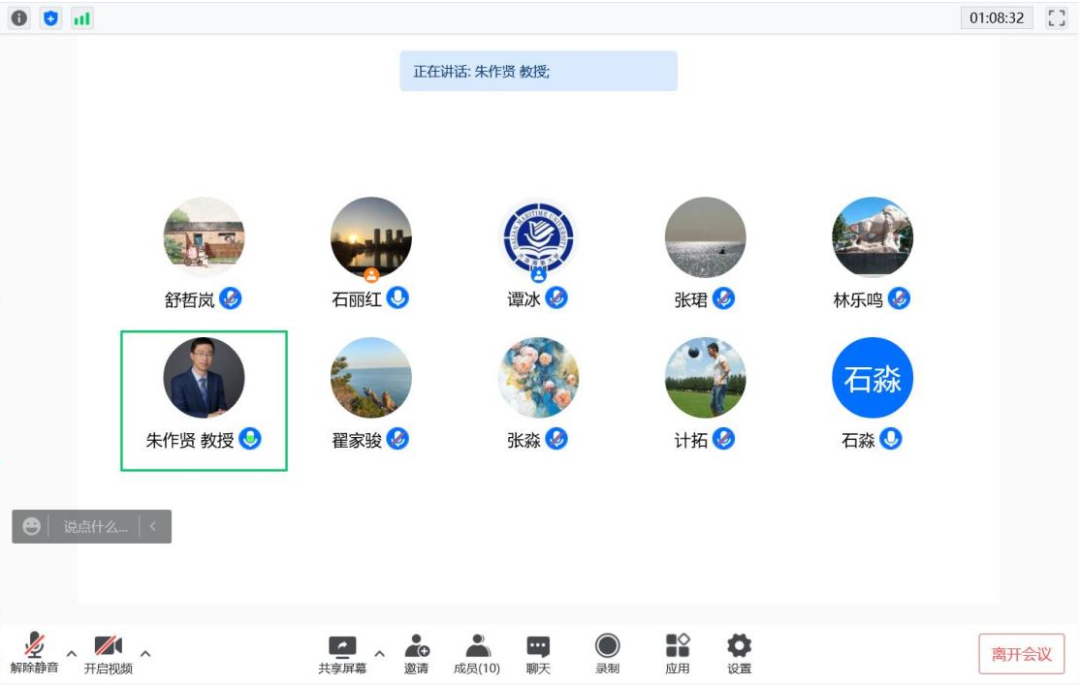Enter full screen mode
Viewport: 1080px width, 685px height.
click(1056, 18)
